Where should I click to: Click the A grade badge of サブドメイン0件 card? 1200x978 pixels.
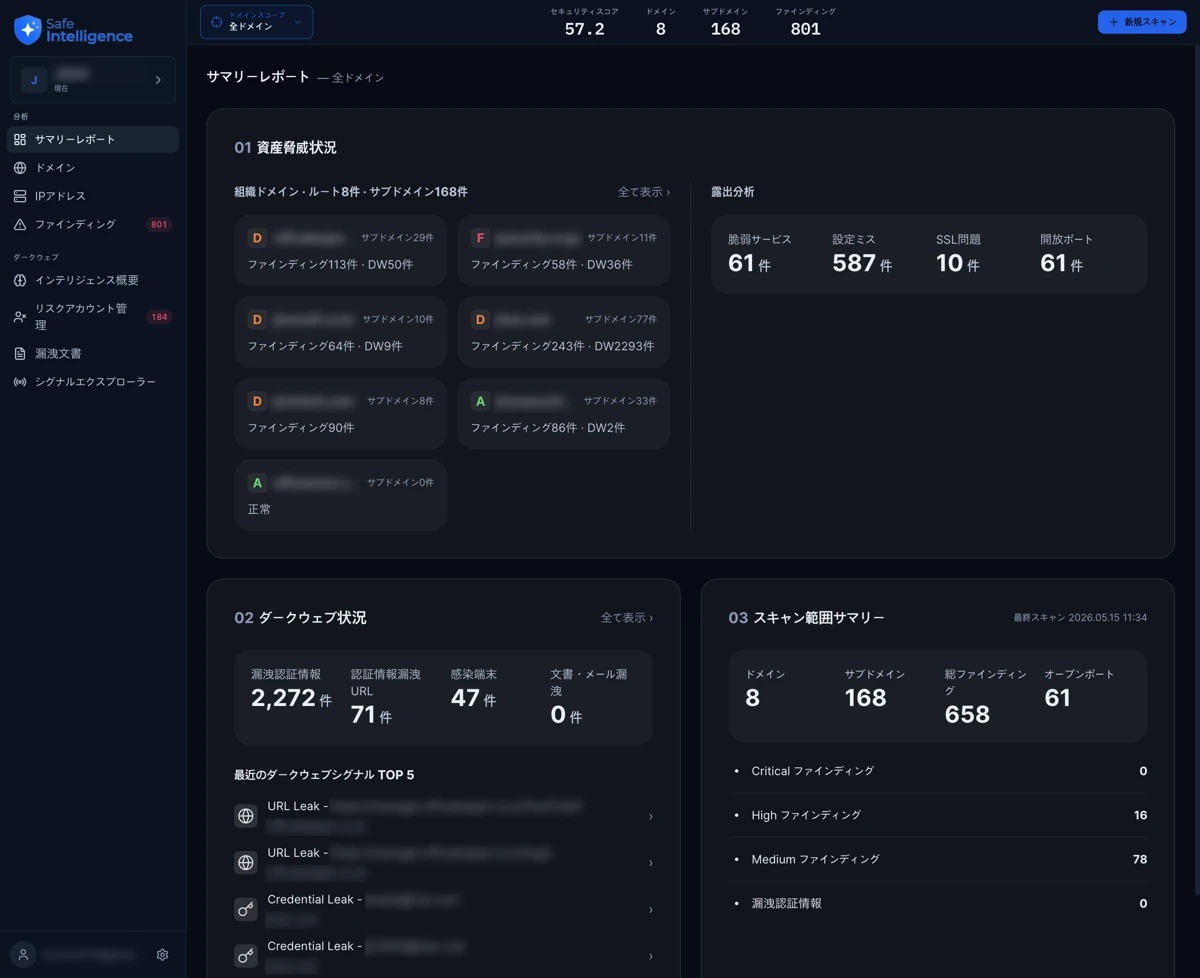tap(257, 483)
